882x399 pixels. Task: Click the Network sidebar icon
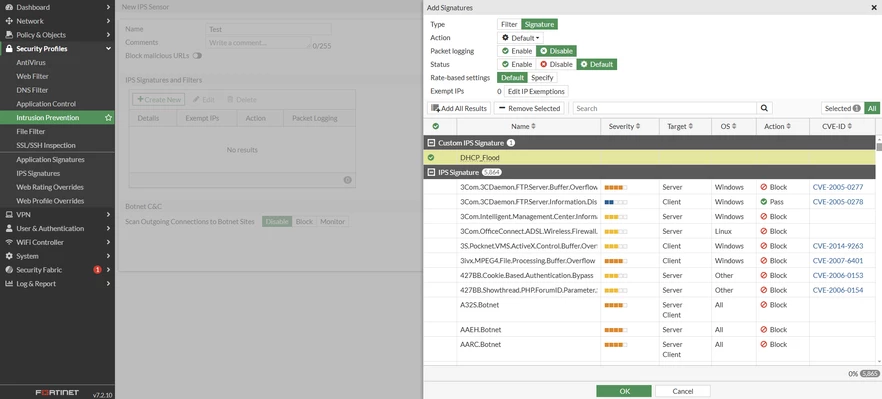[9, 21]
